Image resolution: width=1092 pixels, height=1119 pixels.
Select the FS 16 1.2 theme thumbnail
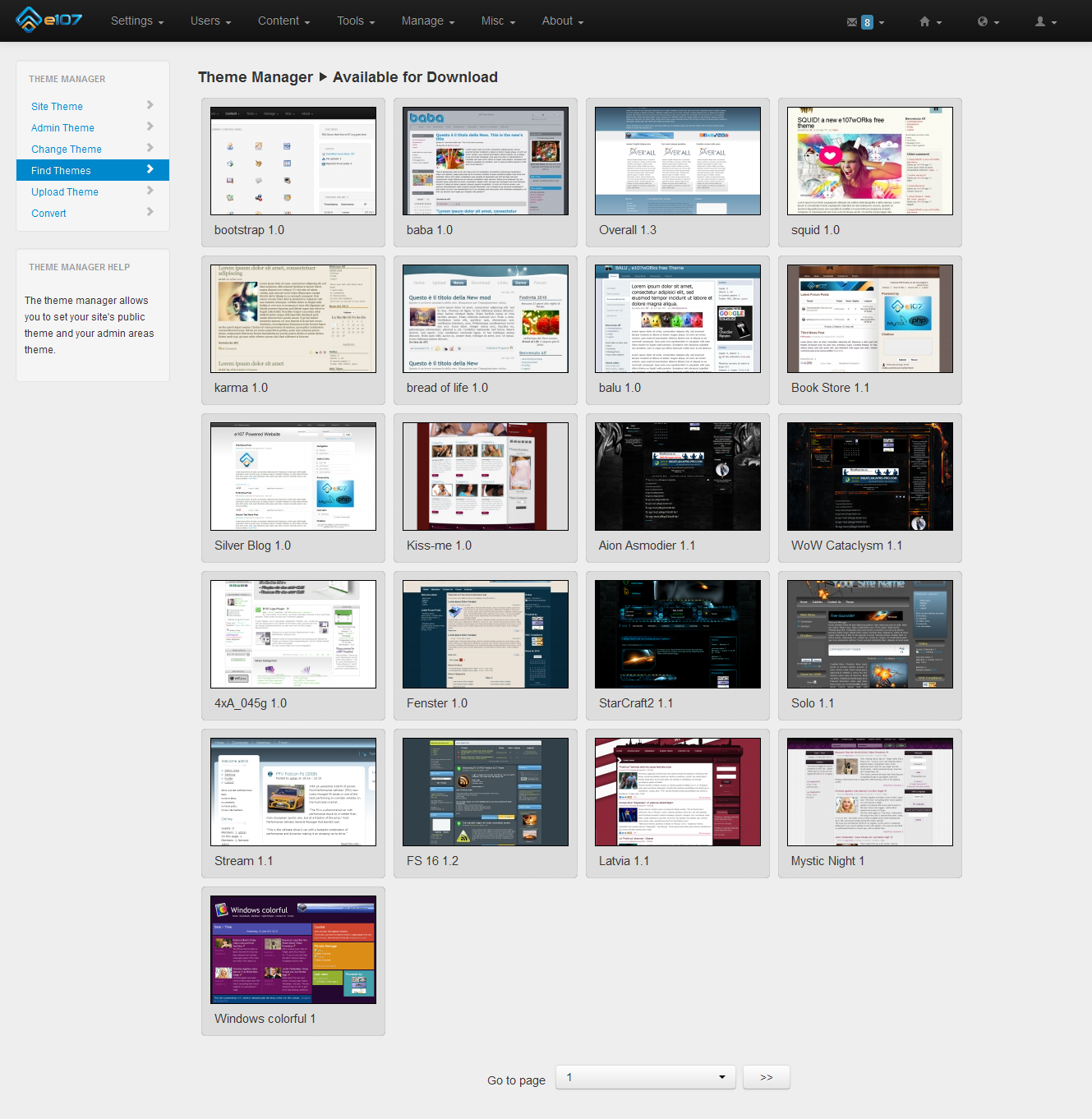[x=486, y=792]
